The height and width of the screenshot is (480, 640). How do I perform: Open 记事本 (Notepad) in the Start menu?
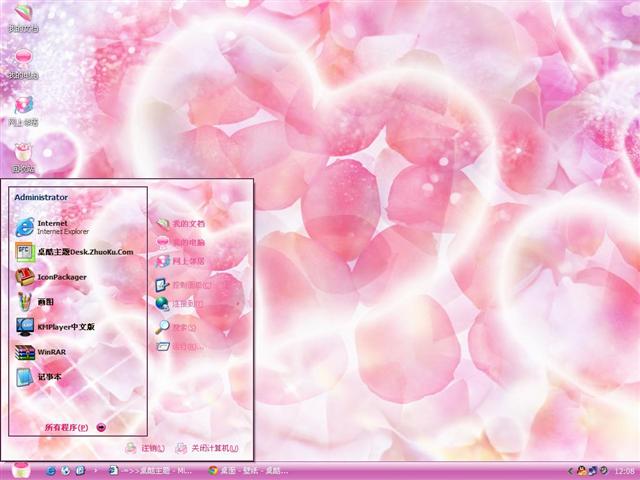[x=39, y=377]
